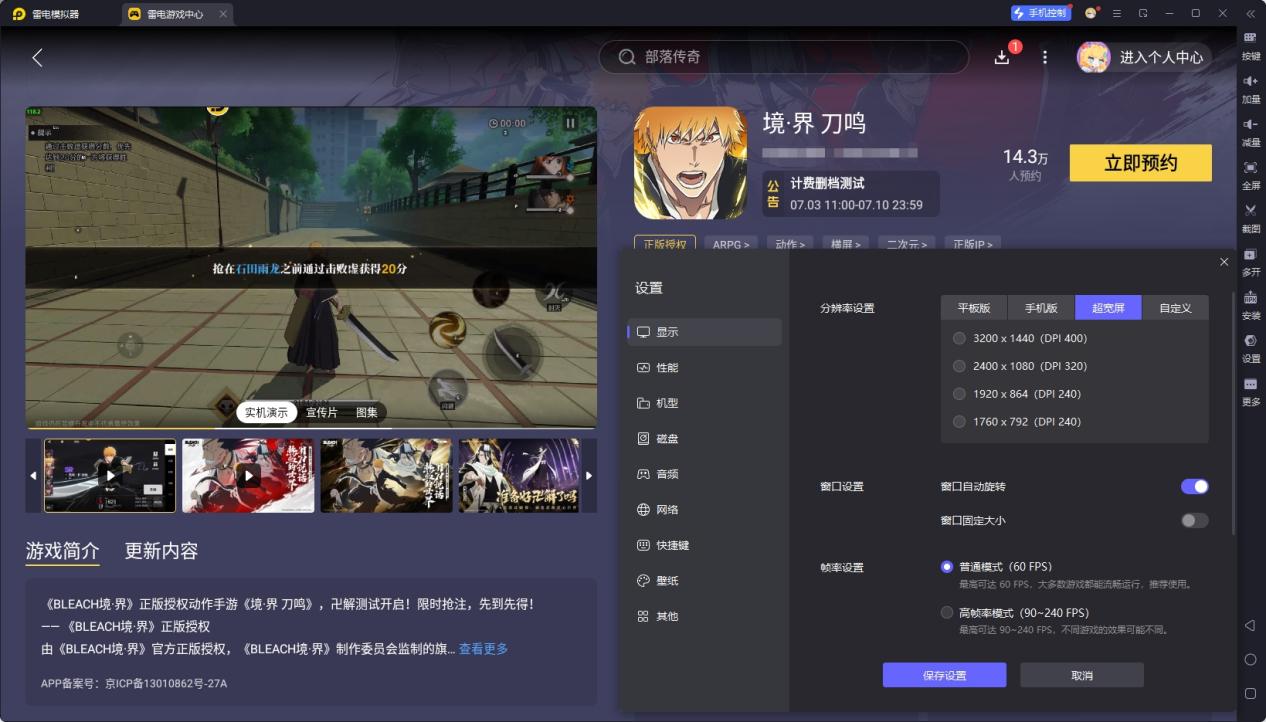
Task: Expand description via 查看更多 link
Action: coord(483,649)
